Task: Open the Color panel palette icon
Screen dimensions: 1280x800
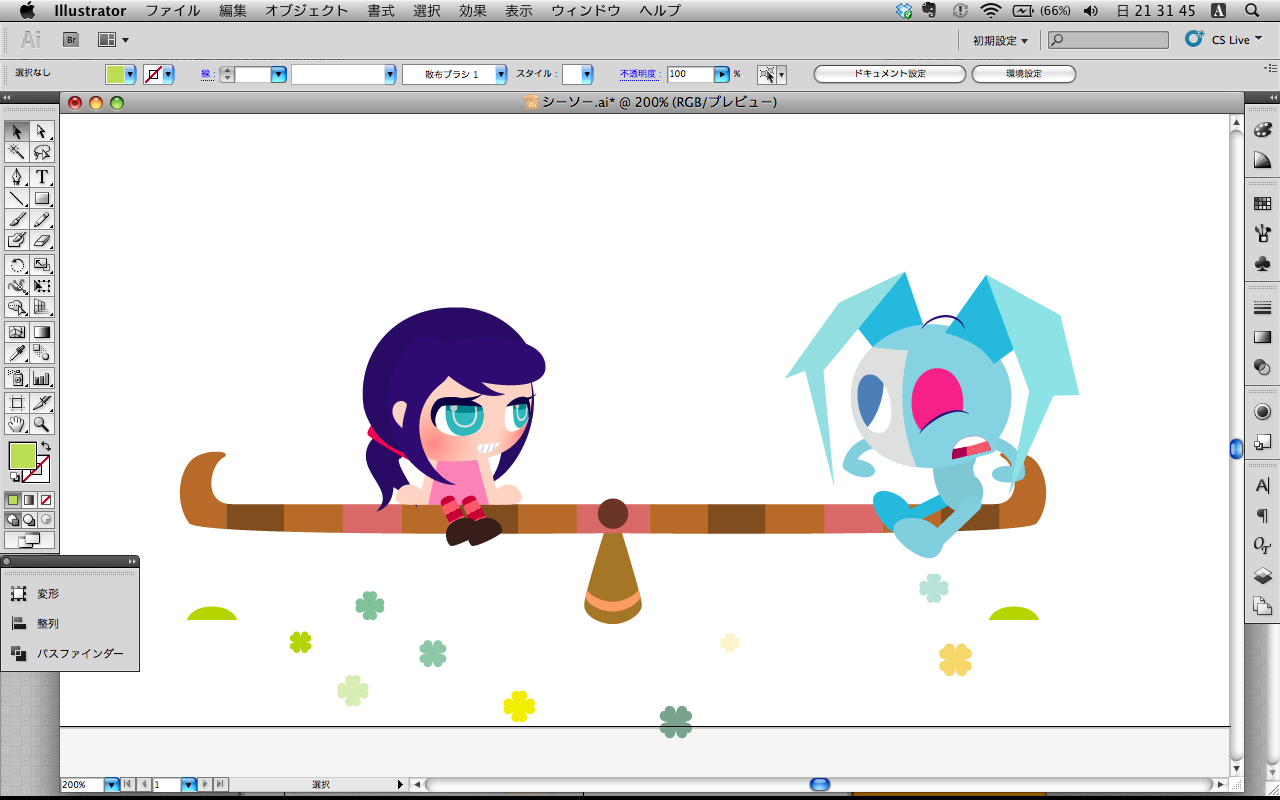Action: [x=1262, y=132]
